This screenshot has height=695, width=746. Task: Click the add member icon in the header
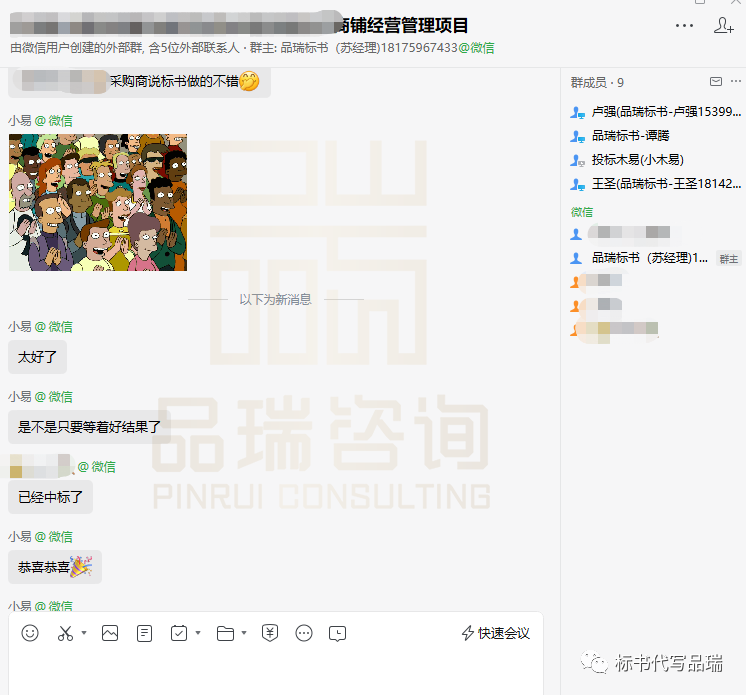(723, 25)
